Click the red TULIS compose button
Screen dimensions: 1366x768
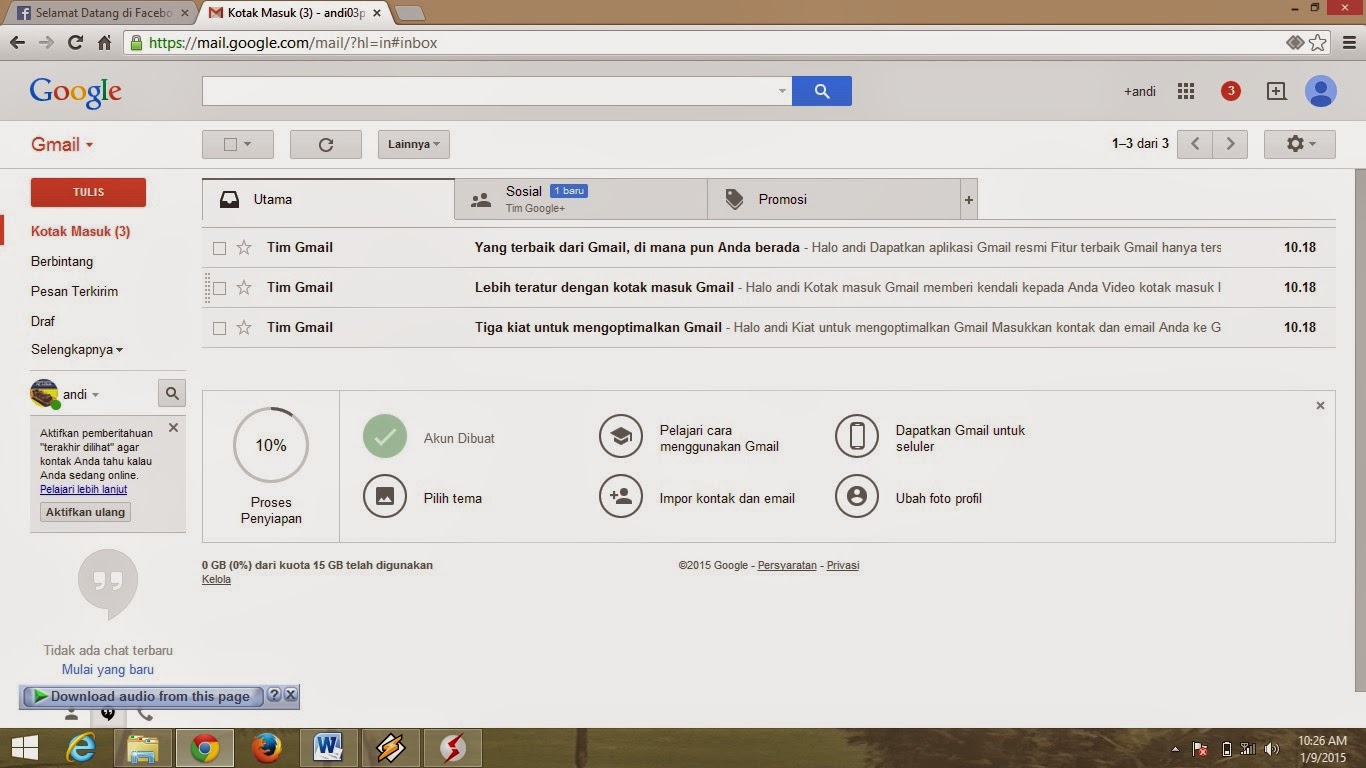point(88,192)
